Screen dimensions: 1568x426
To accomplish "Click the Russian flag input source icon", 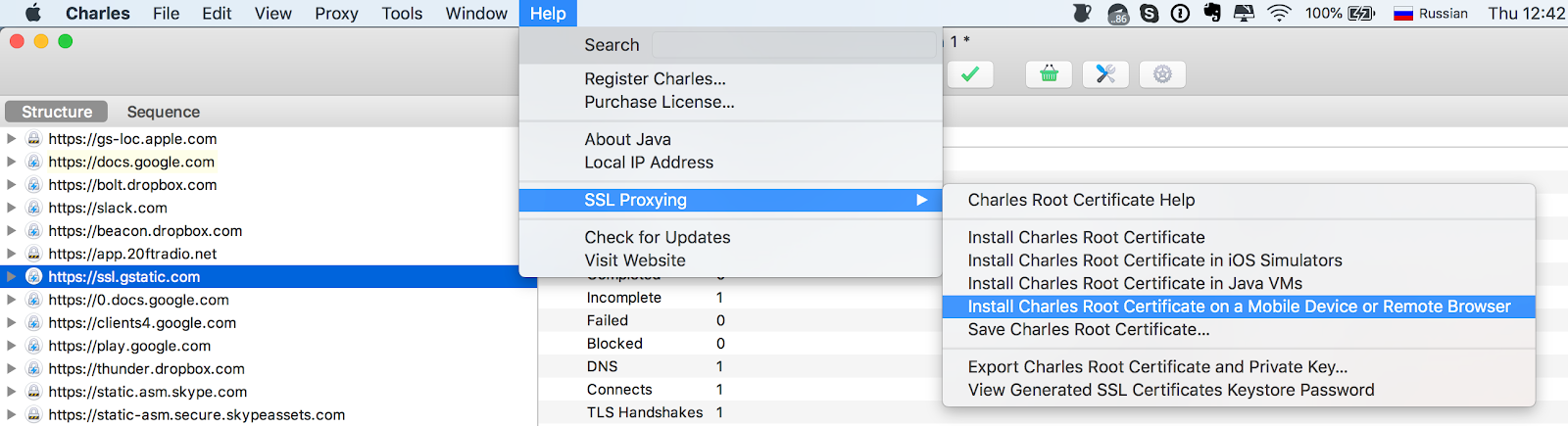I will [x=1403, y=14].
